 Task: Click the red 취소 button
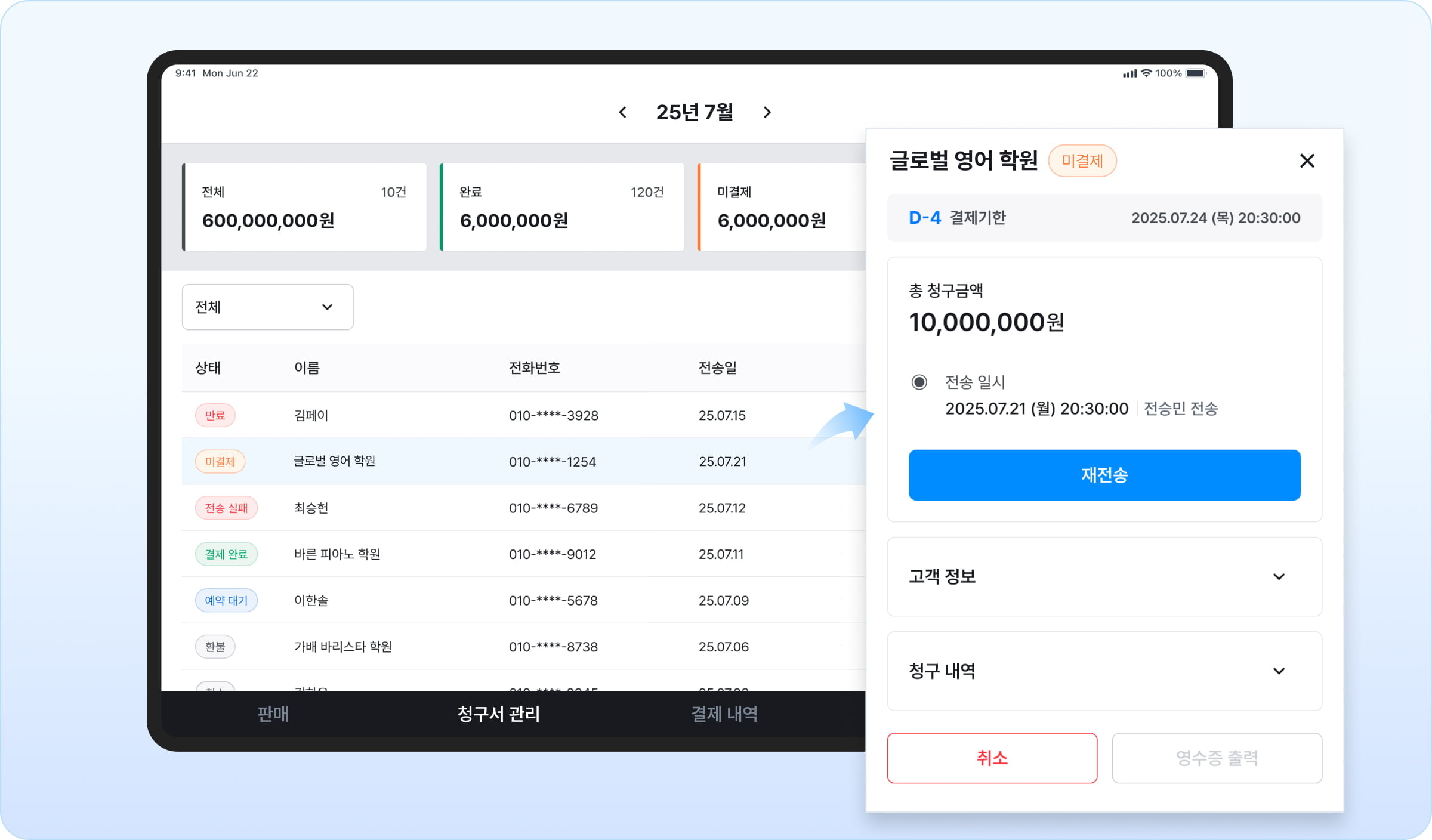click(x=992, y=758)
